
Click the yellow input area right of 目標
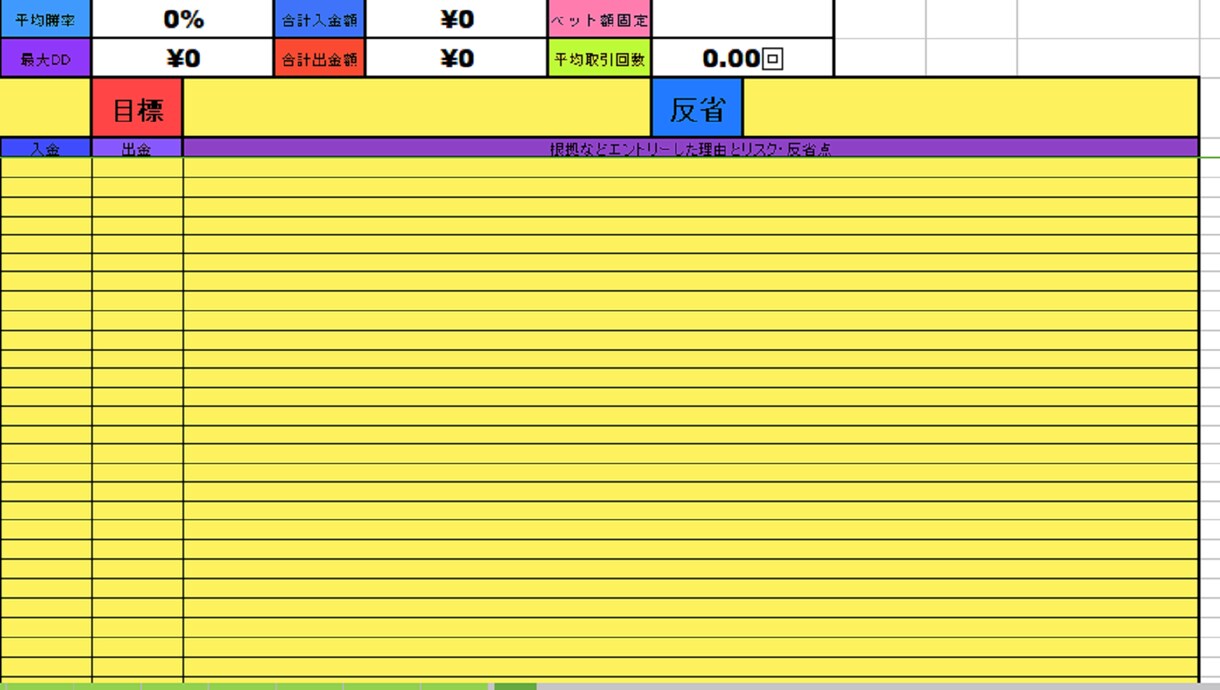417,108
